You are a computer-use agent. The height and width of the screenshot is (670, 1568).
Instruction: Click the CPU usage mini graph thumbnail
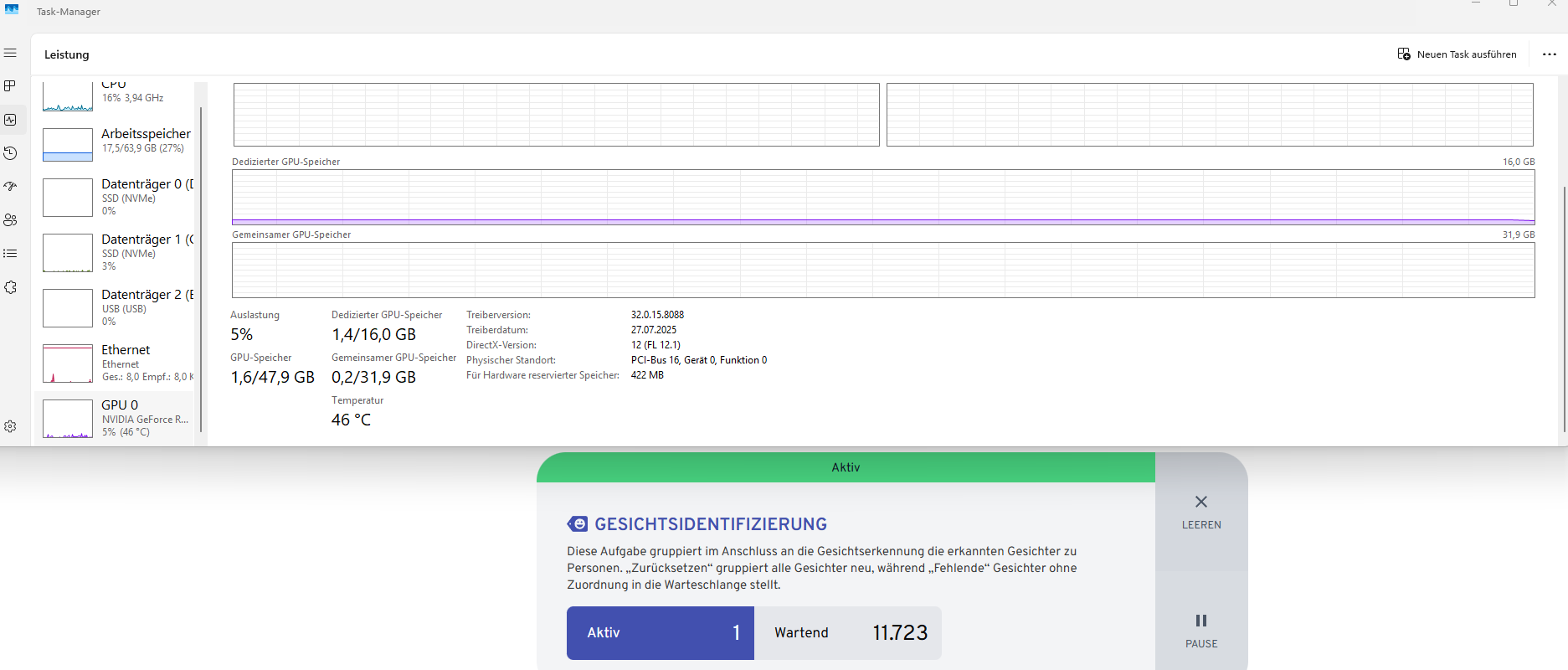[68, 95]
